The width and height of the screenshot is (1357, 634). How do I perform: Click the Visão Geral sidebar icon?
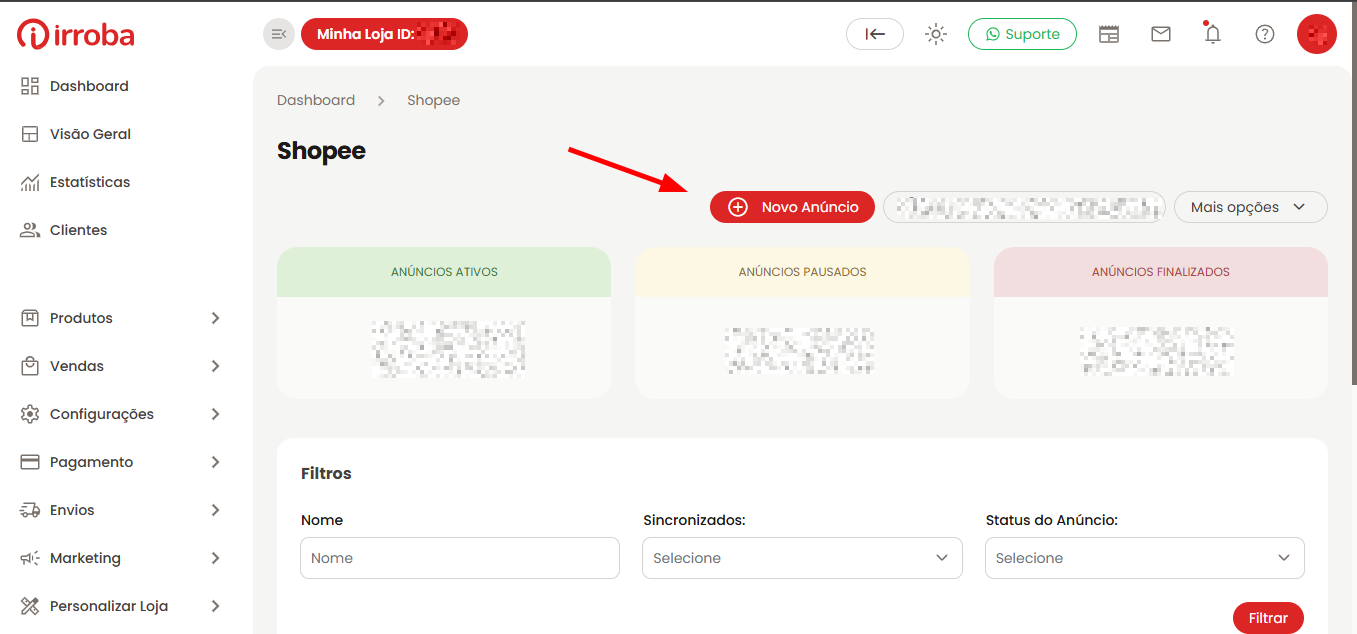30,134
